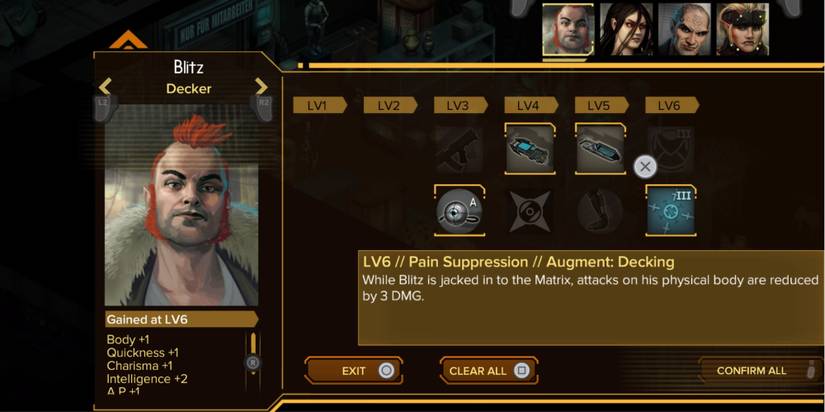Click the stats list scrollbar handle
Image resolution: width=825 pixels, height=412 pixels.
[253, 363]
